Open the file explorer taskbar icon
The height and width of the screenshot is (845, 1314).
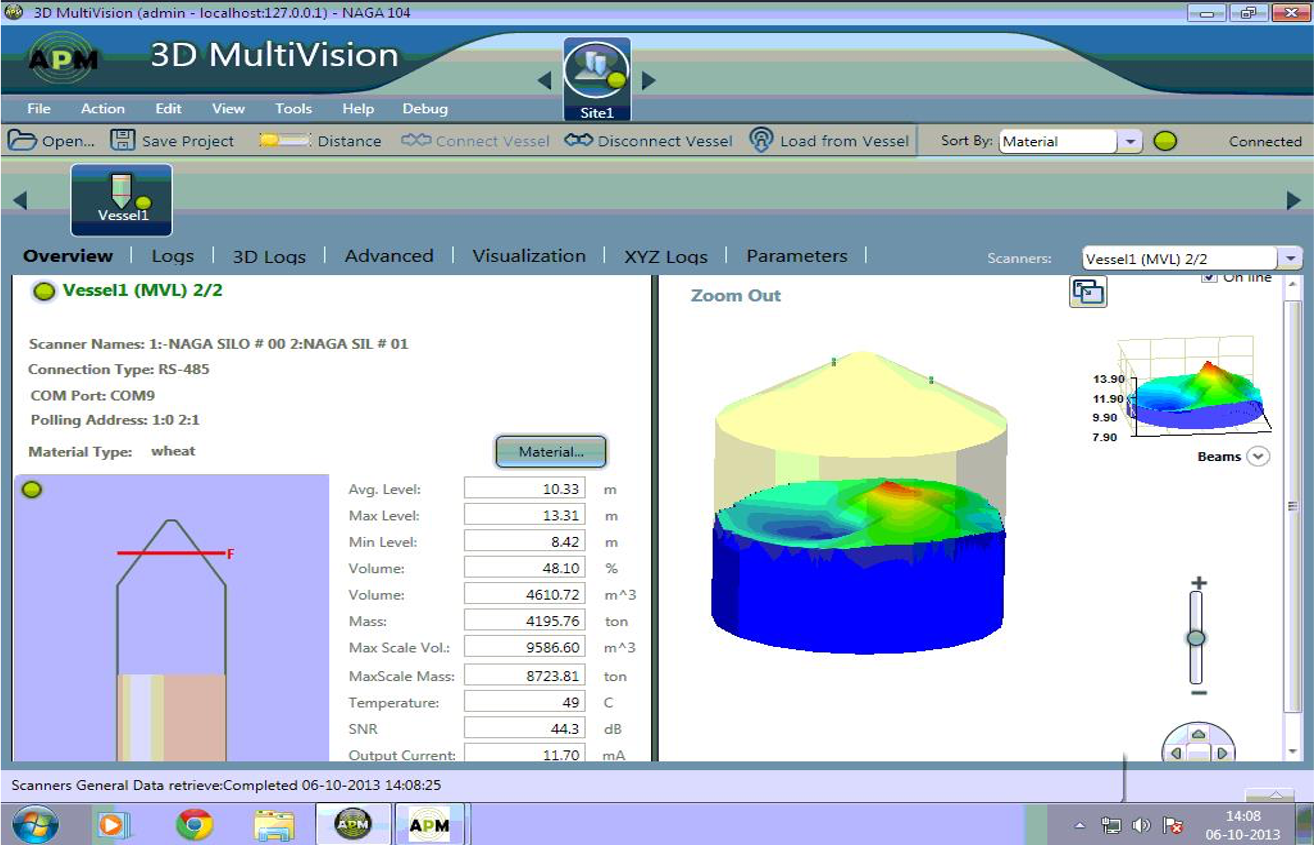pyautogui.click(x=273, y=825)
